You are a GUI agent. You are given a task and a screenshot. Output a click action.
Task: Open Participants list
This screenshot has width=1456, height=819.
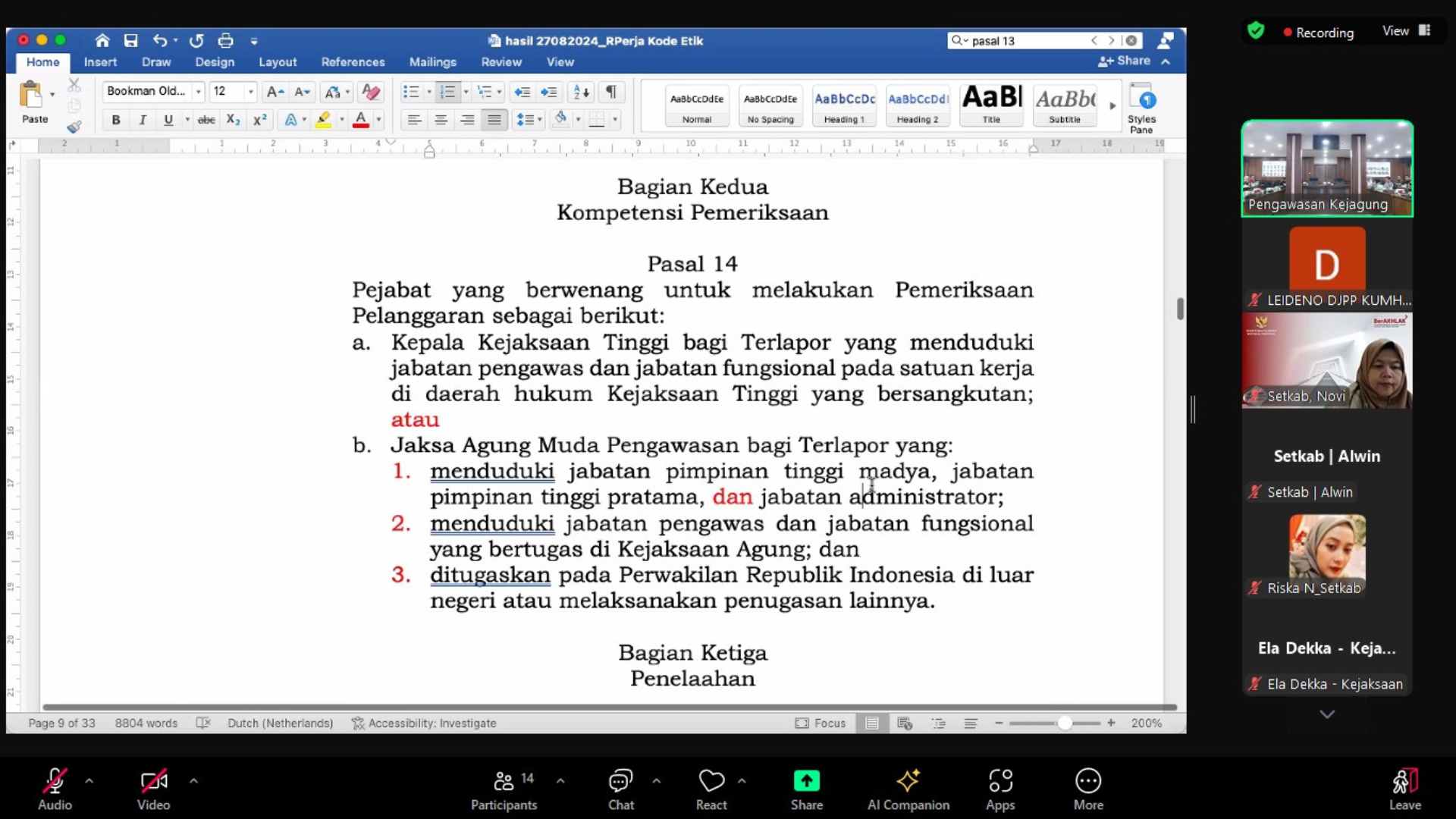[x=504, y=789]
